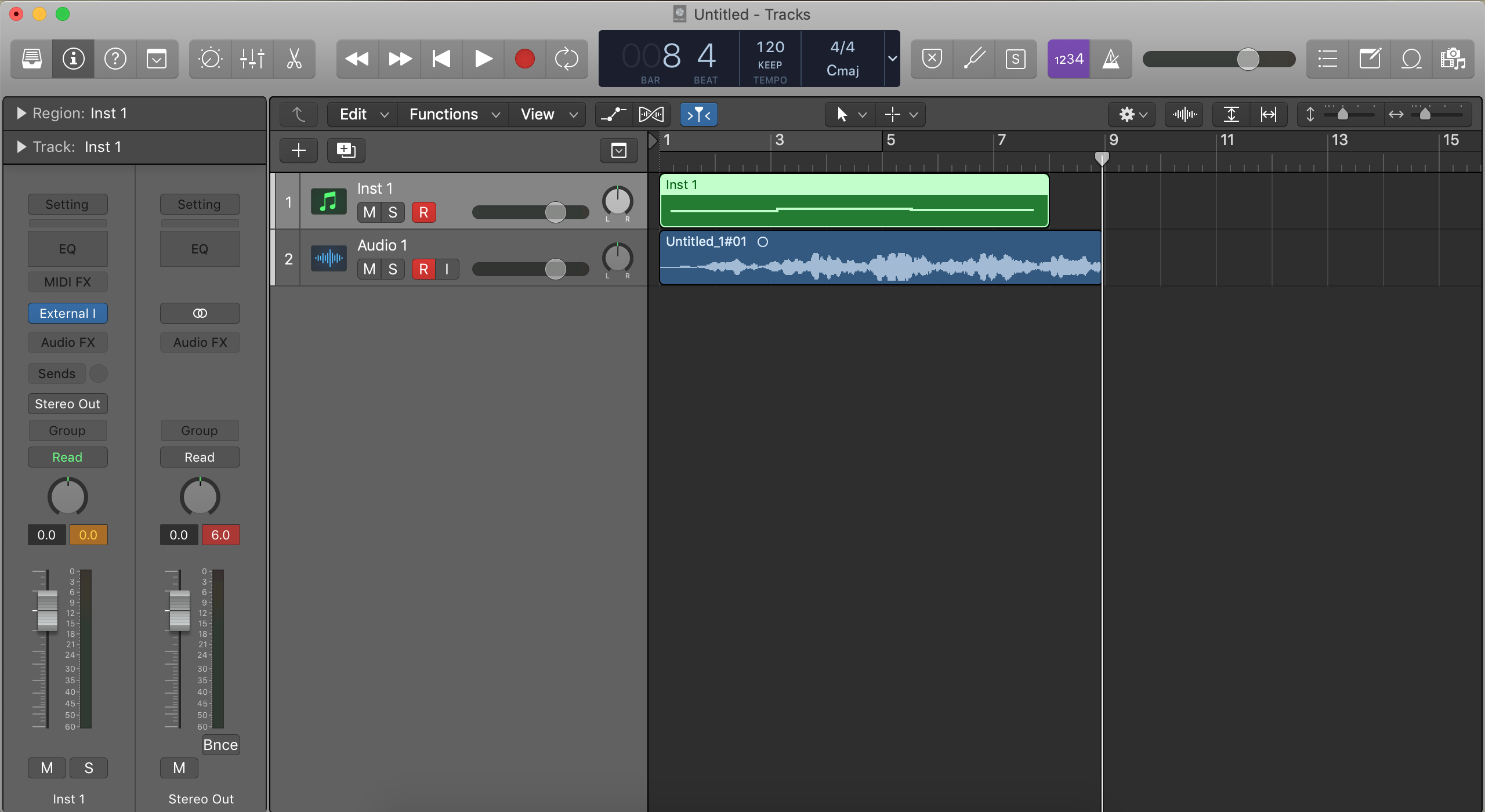Click the Bnce bounce button
This screenshot has width=1485, height=812.
coord(220,745)
